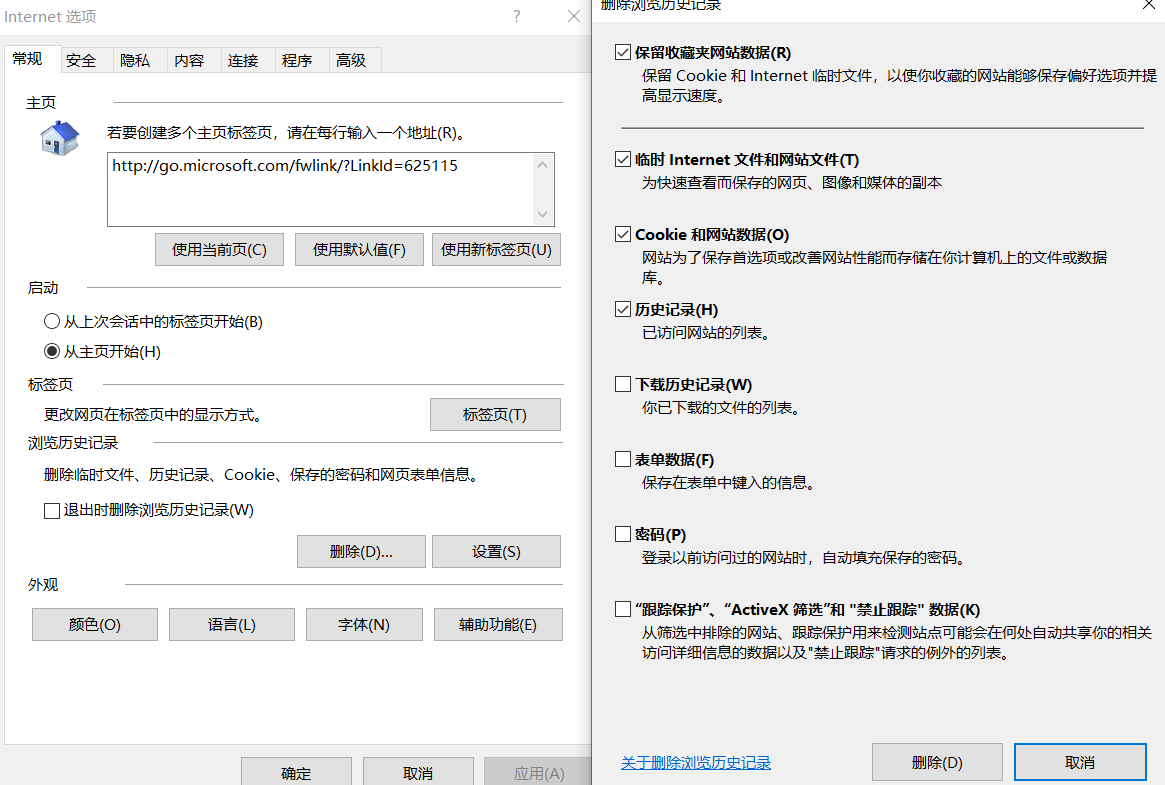Select 从上次会话中的标签页开始 radio option

click(52, 322)
